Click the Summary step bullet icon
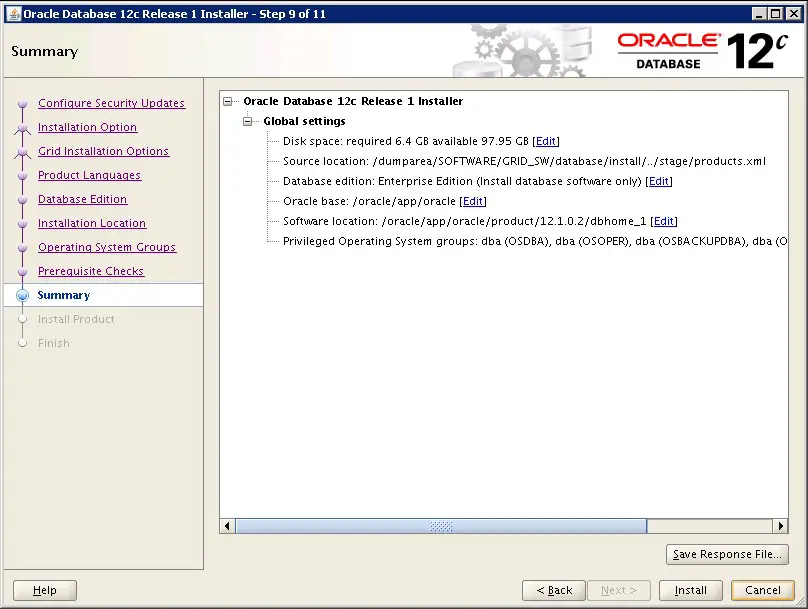 (x=22, y=295)
